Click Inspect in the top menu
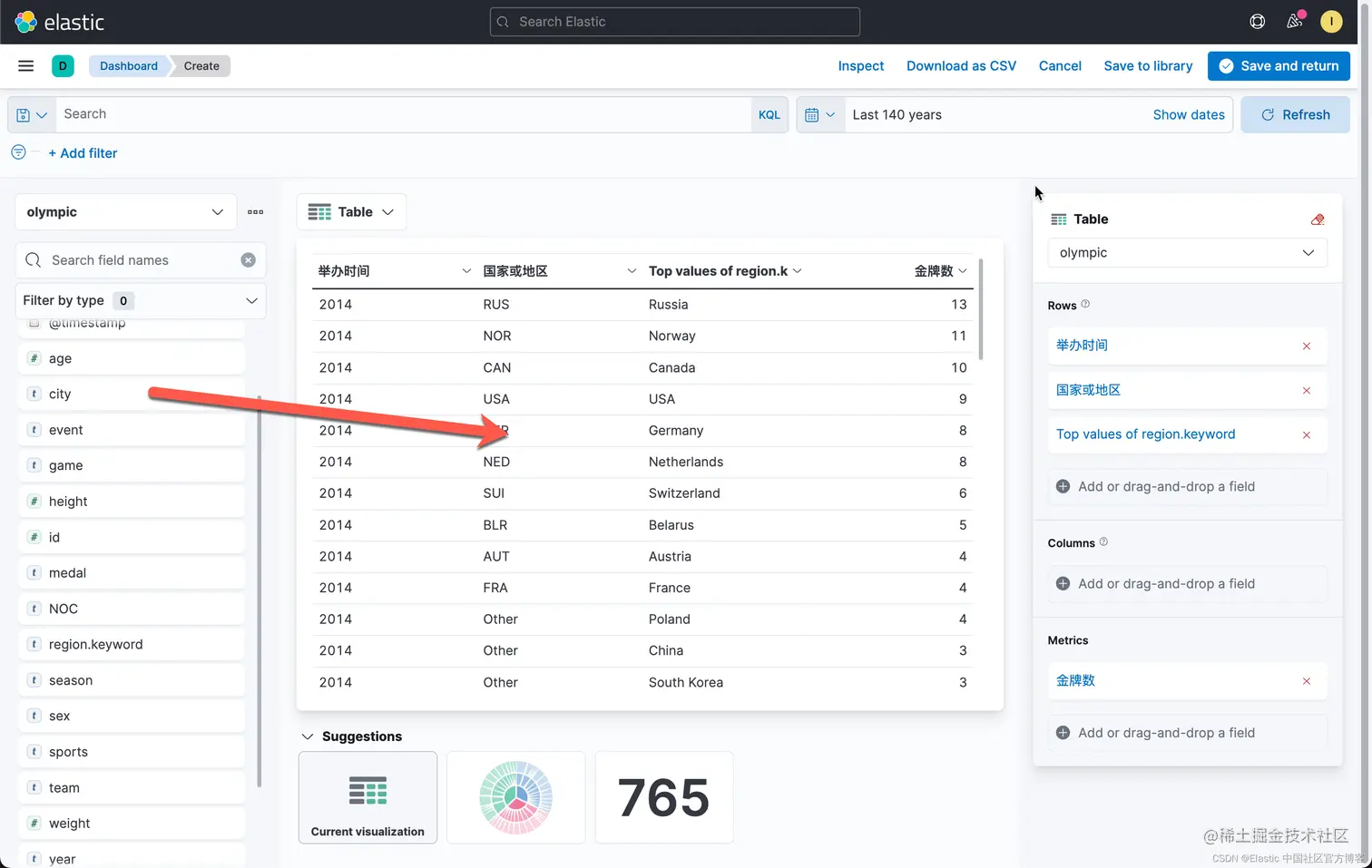The width and height of the screenshot is (1372, 868). [861, 66]
